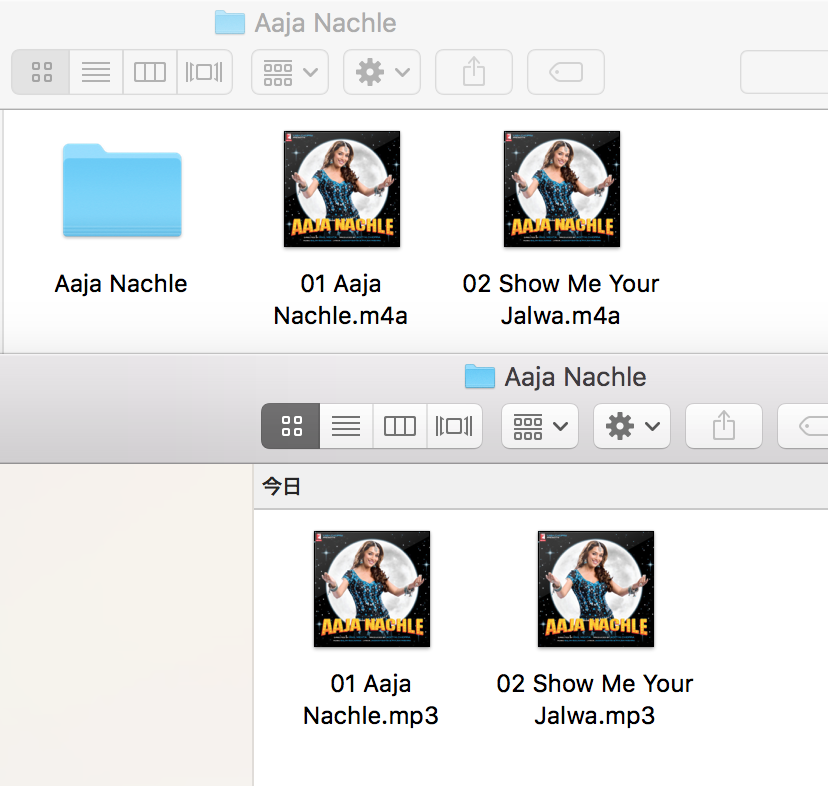Open gear action menu in bottom window
Image resolution: width=828 pixels, height=786 pixels.
[632, 427]
